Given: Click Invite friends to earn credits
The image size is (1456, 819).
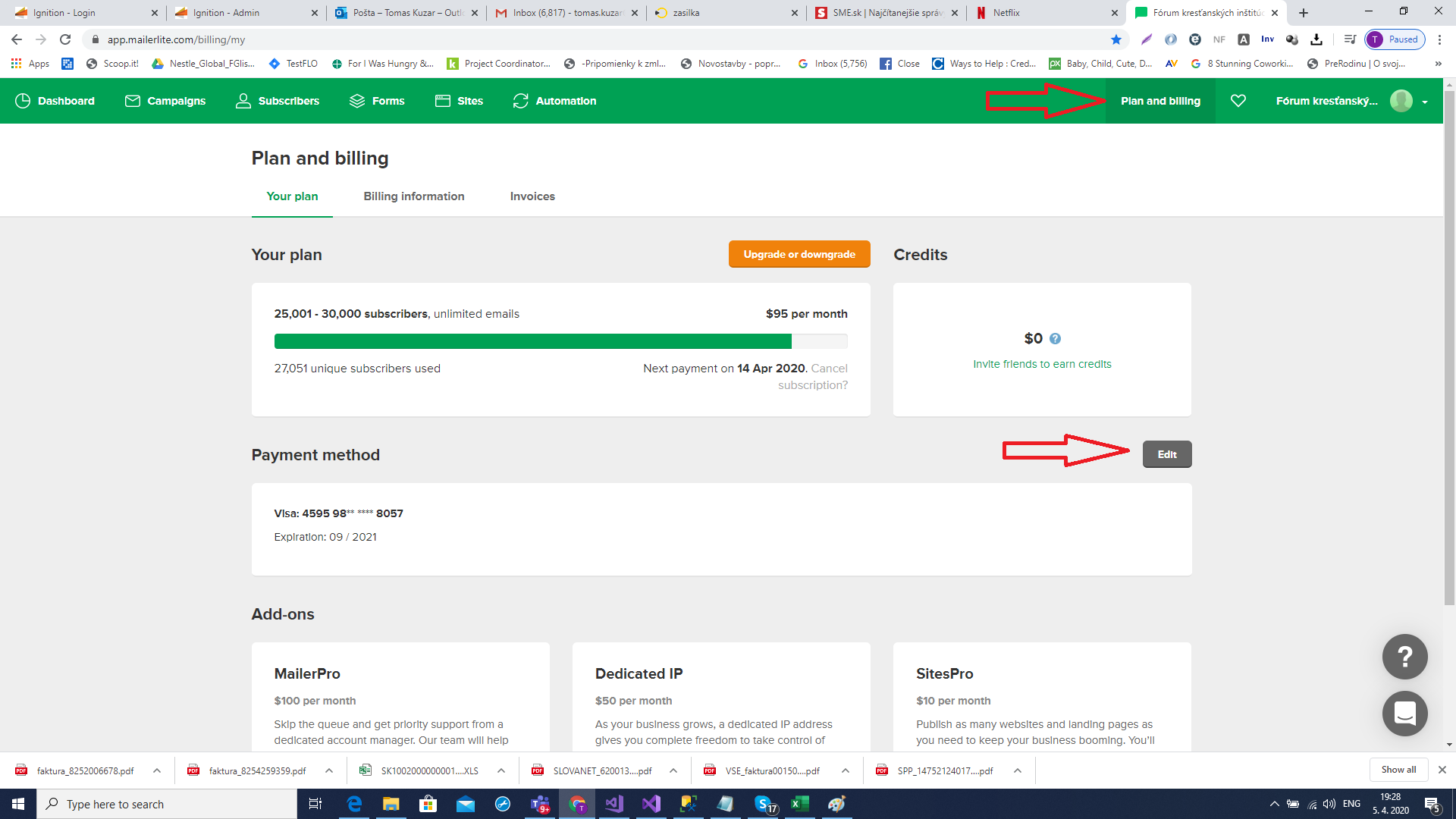Looking at the screenshot, I should tap(1042, 364).
